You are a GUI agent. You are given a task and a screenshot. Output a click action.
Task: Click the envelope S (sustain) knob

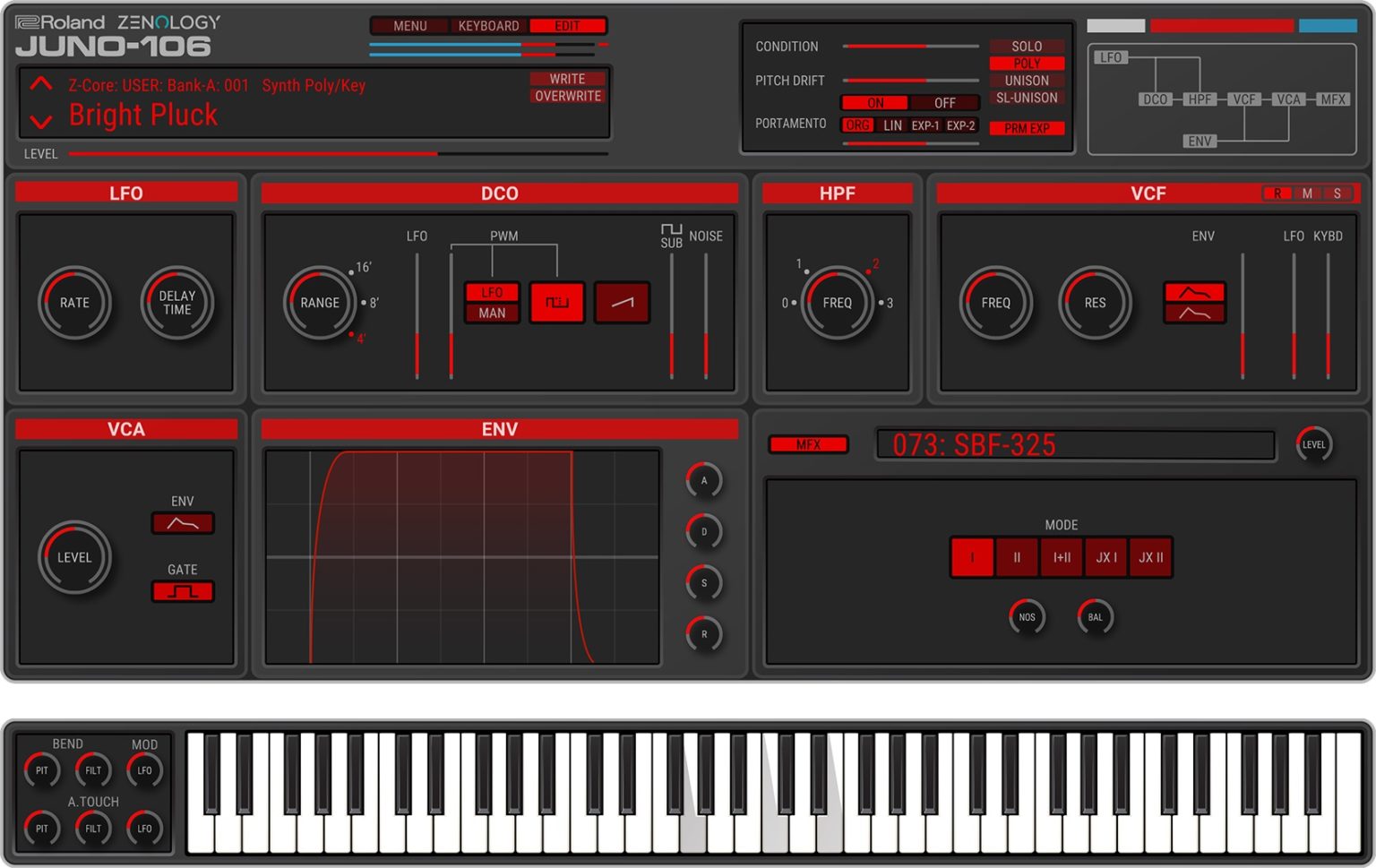[704, 583]
